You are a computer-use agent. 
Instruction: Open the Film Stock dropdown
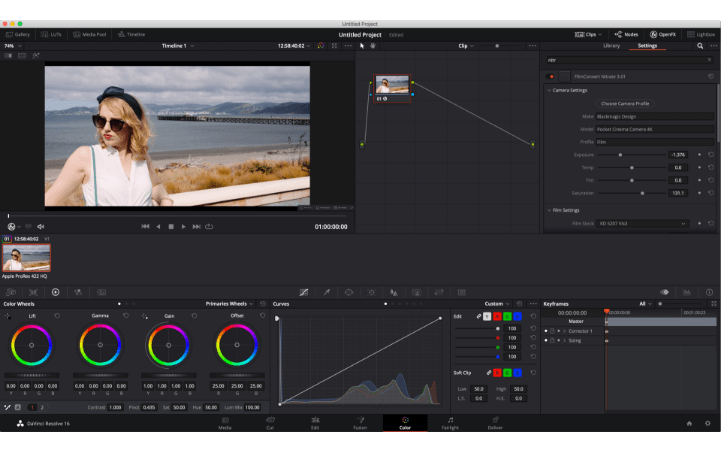click(x=642, y=223)
